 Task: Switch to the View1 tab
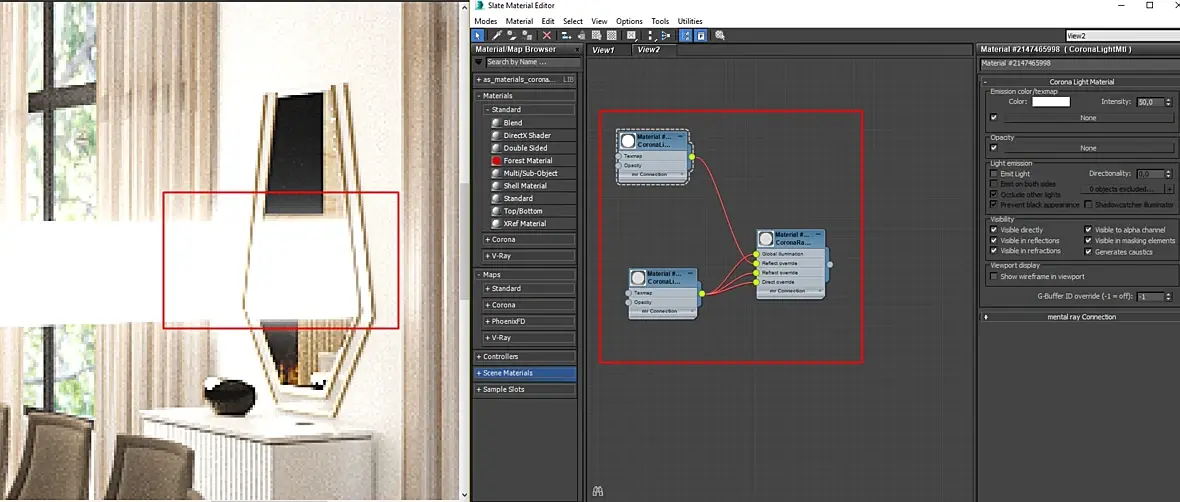pos(604,50)
